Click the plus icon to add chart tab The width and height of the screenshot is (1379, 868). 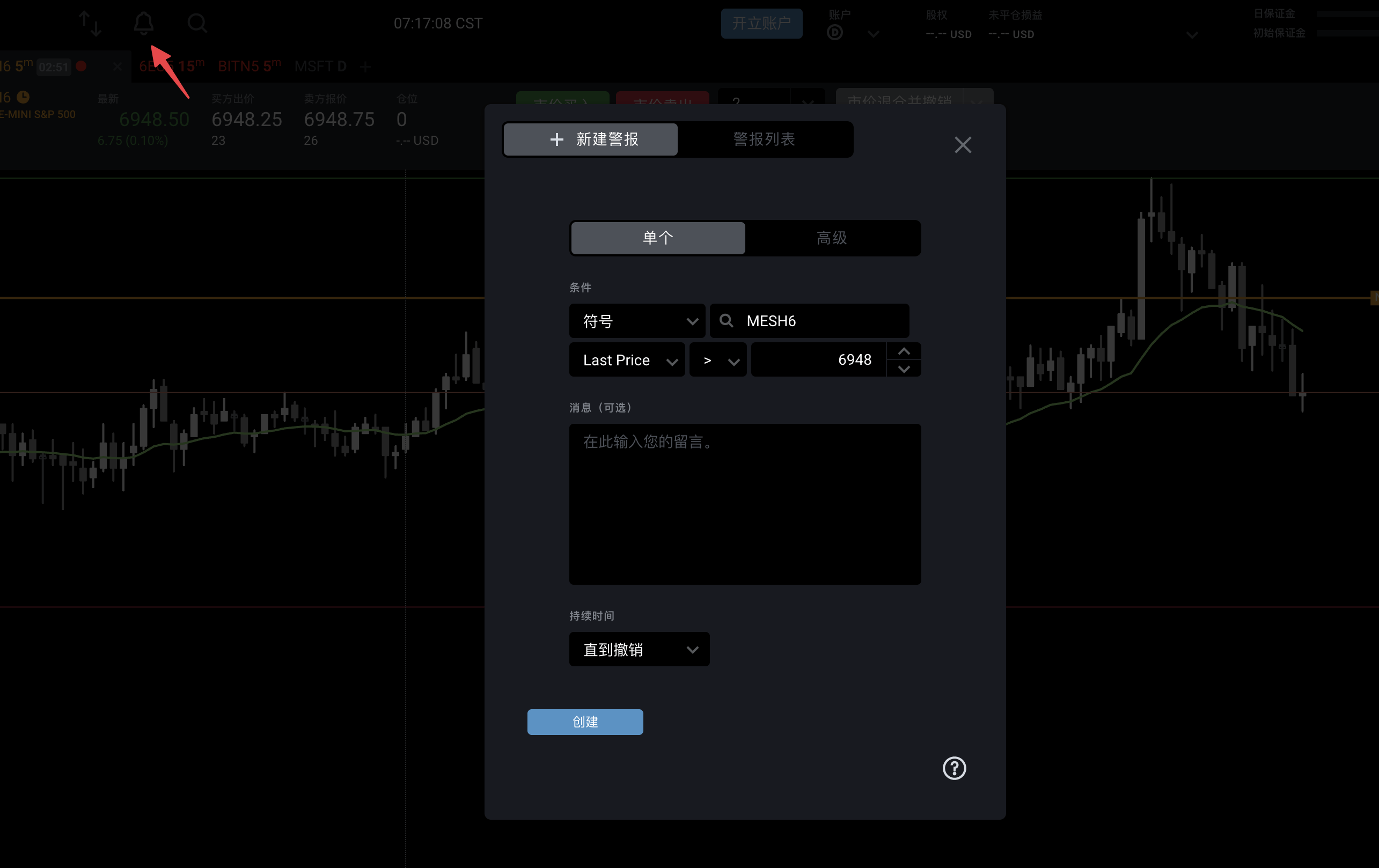pyautogui.click(x=365, y=67)
